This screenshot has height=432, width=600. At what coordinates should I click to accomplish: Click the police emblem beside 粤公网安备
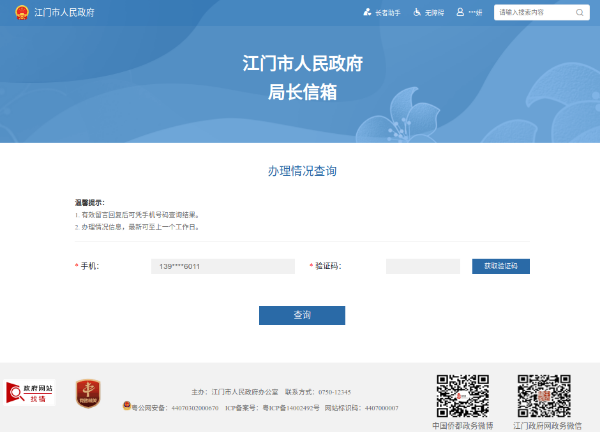coord(127,406)
